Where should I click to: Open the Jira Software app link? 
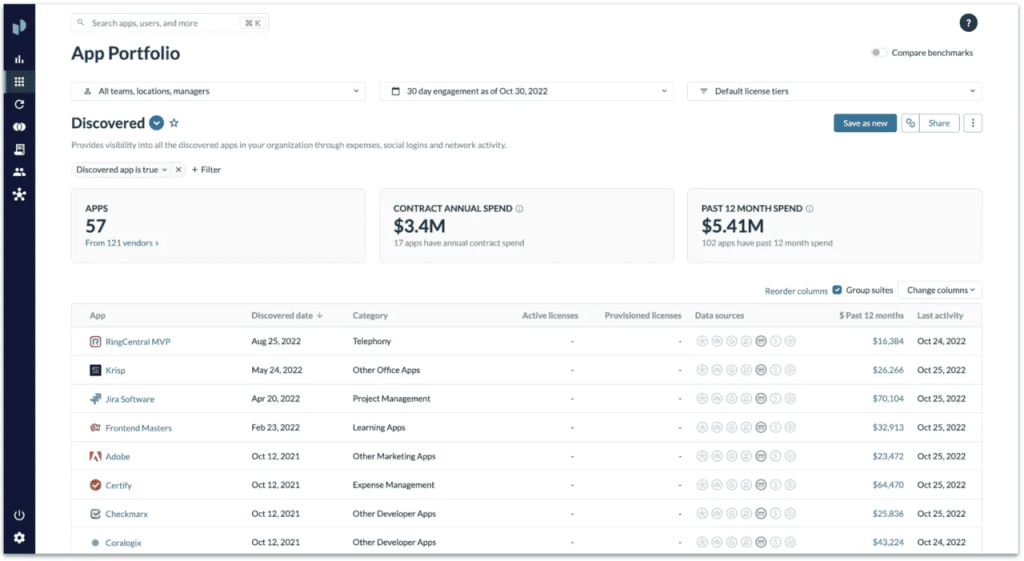point(130,399)
